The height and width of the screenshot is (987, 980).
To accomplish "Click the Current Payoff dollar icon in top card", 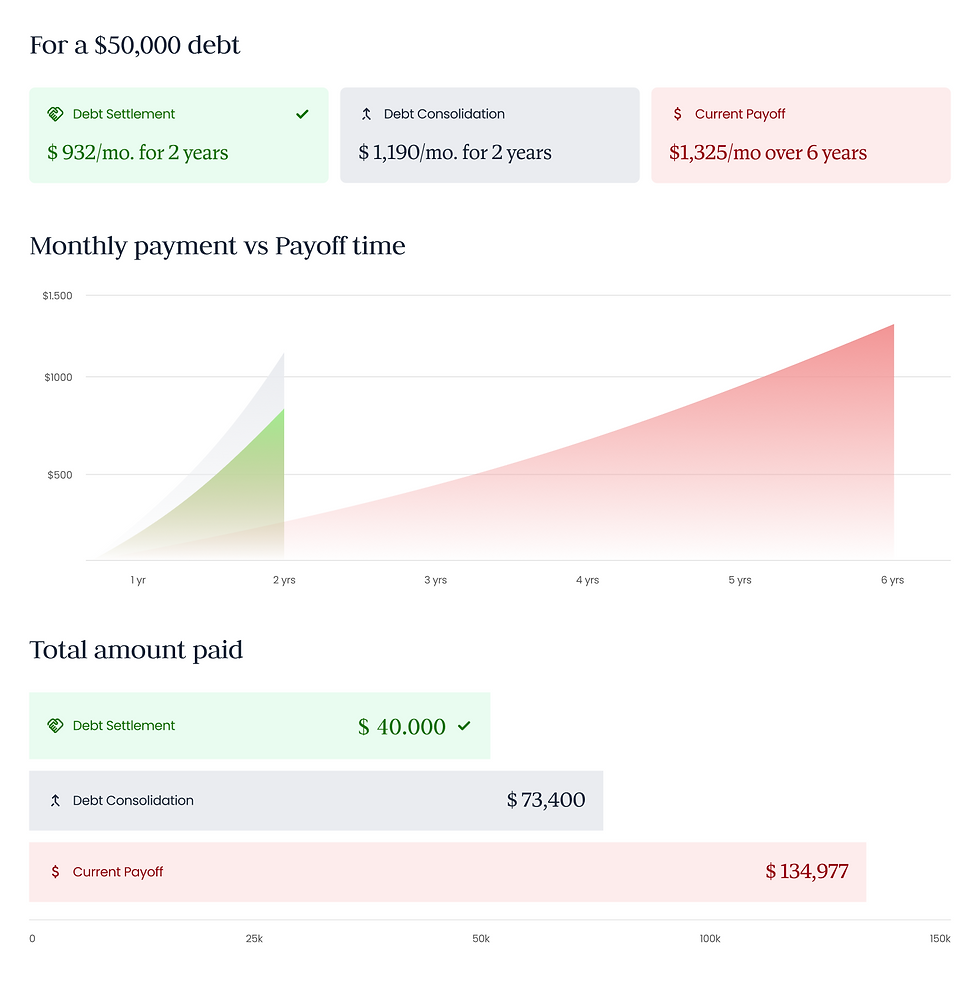I will (x=677, y=114).
